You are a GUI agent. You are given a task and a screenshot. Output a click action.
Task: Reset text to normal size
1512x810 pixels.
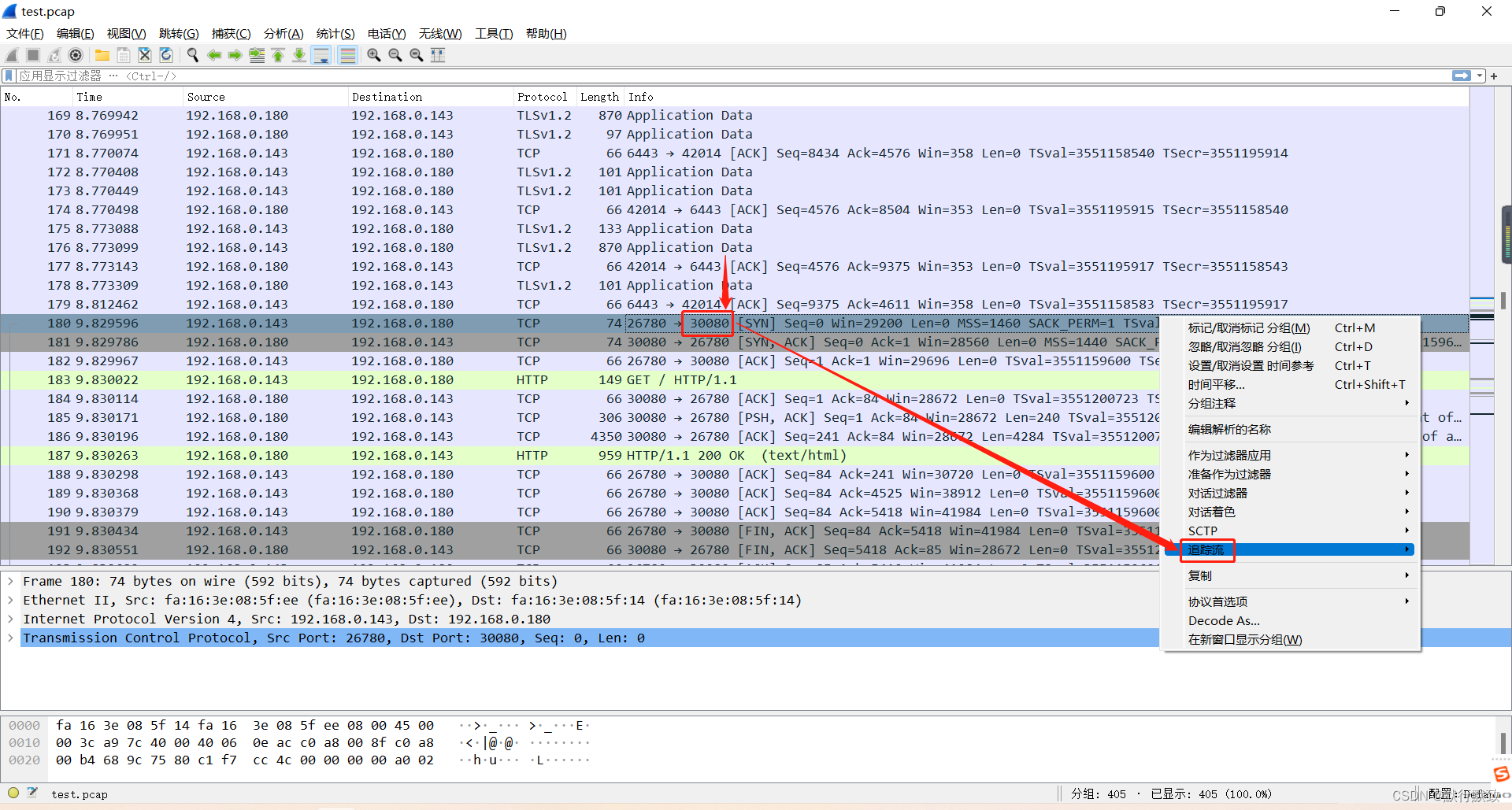coord(417,55)
